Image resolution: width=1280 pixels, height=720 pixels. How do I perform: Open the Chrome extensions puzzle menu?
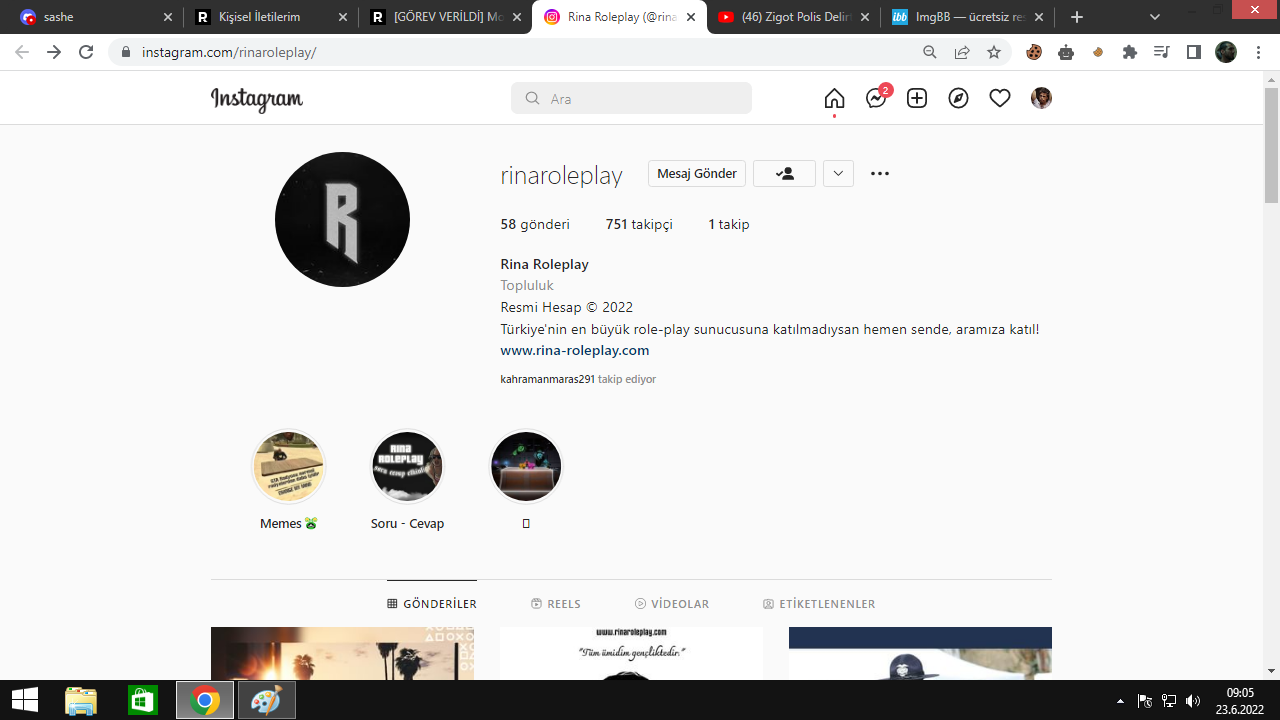[1130, 52]
